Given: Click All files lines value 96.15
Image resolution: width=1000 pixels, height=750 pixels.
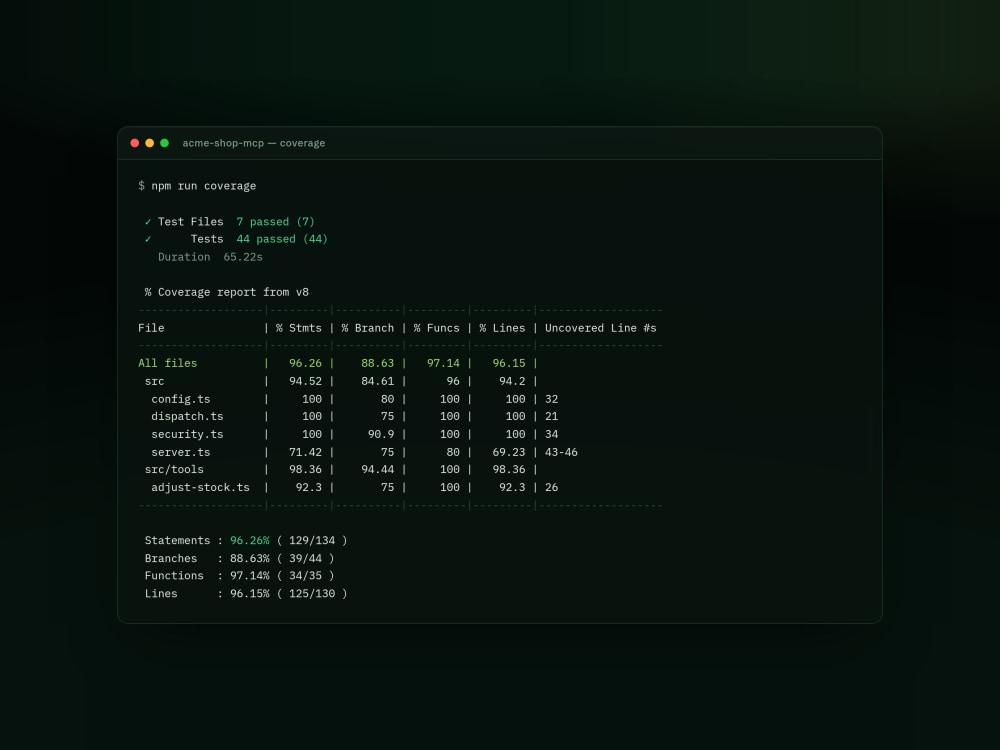Looking at the screenshot, I should coord(509,363).
